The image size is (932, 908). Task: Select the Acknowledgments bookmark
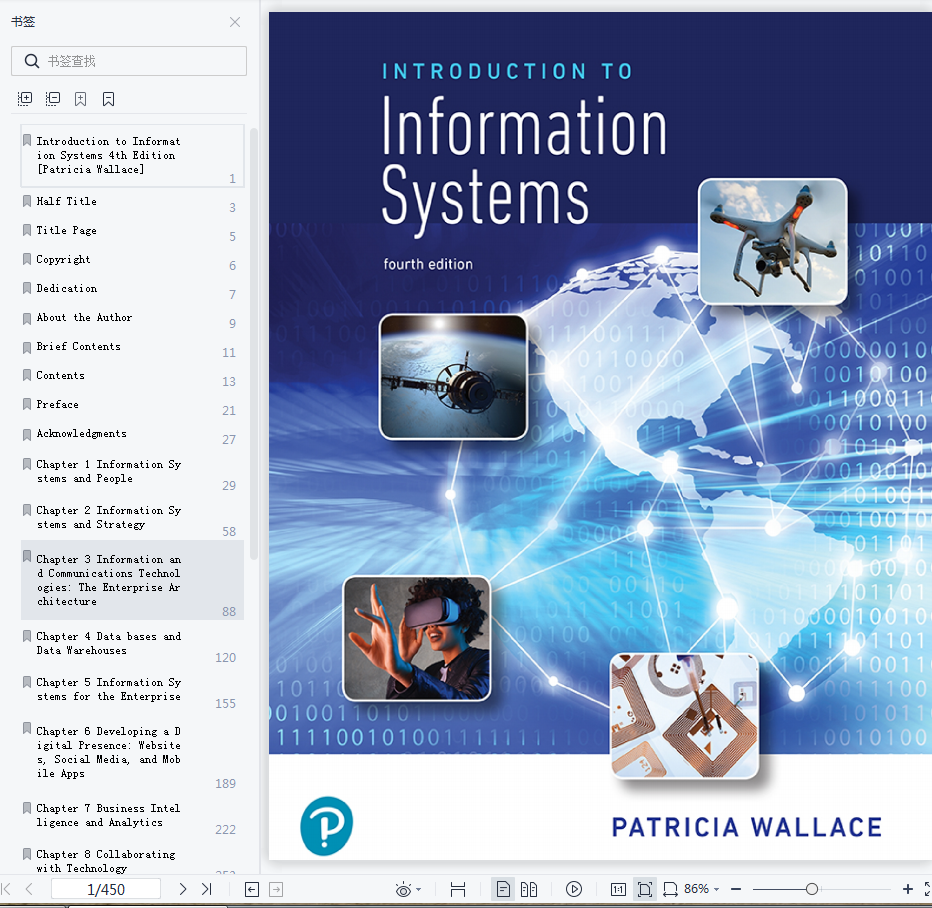tap(133, 435)
